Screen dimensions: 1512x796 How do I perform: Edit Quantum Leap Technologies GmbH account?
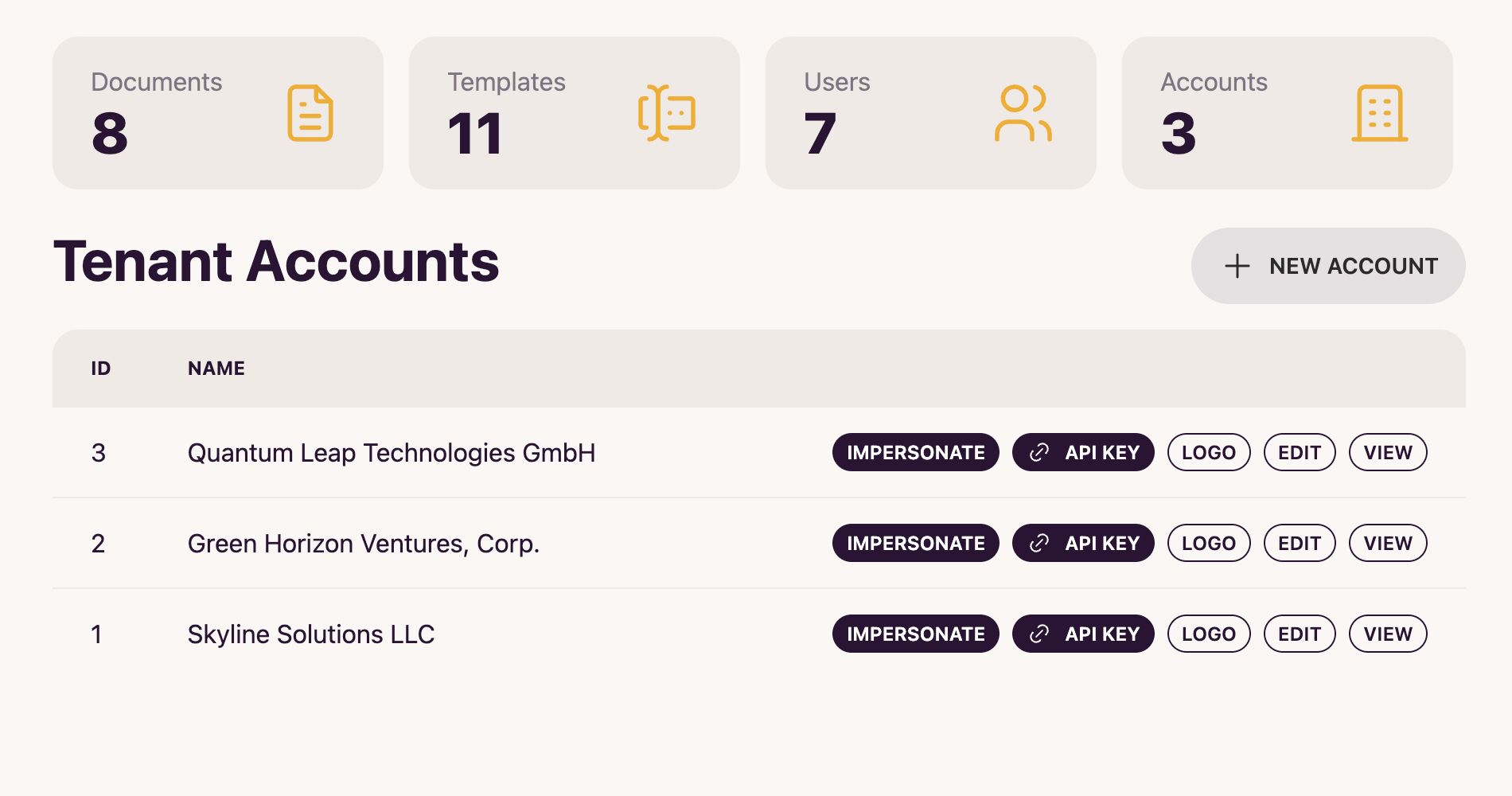click(x=1300, y=453)
